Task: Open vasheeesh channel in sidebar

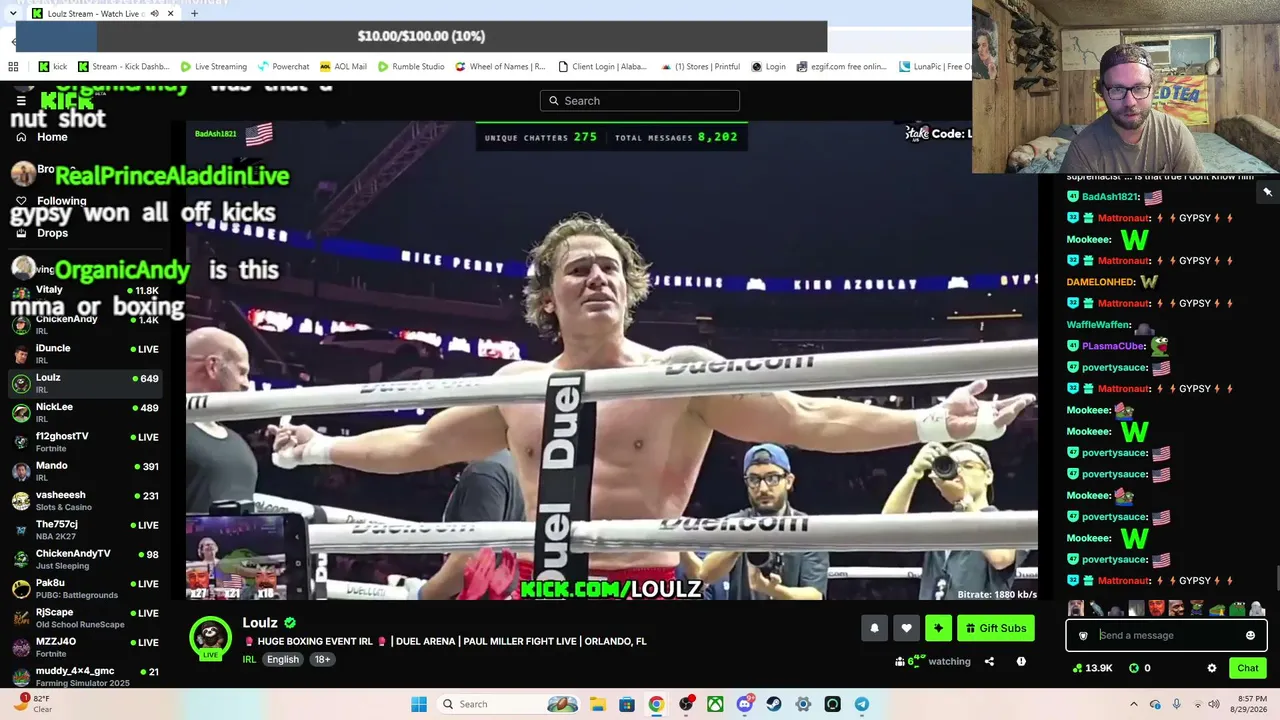Action: point(86,500)
